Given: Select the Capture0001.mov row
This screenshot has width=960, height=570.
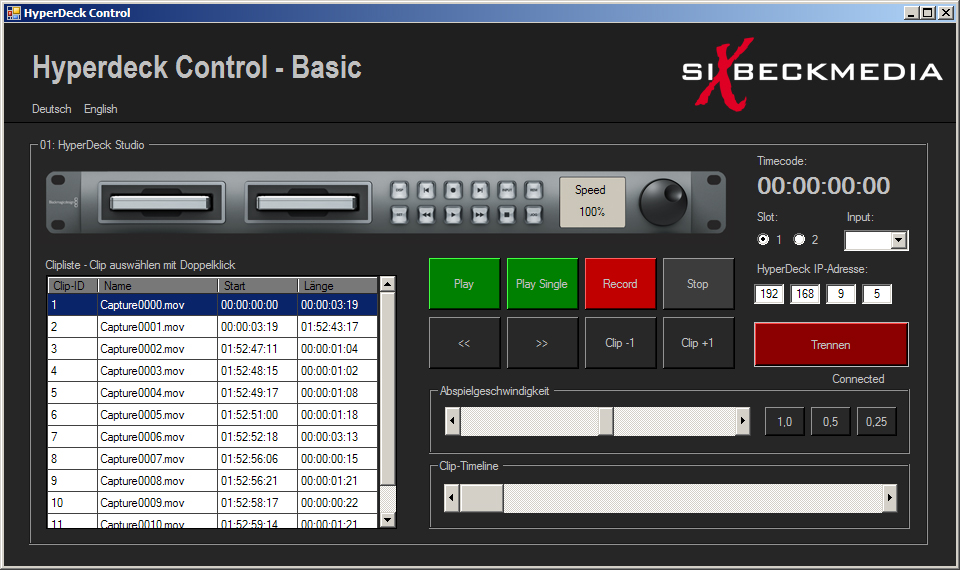Looking at the screenshot, I should (x=212, y=327).
